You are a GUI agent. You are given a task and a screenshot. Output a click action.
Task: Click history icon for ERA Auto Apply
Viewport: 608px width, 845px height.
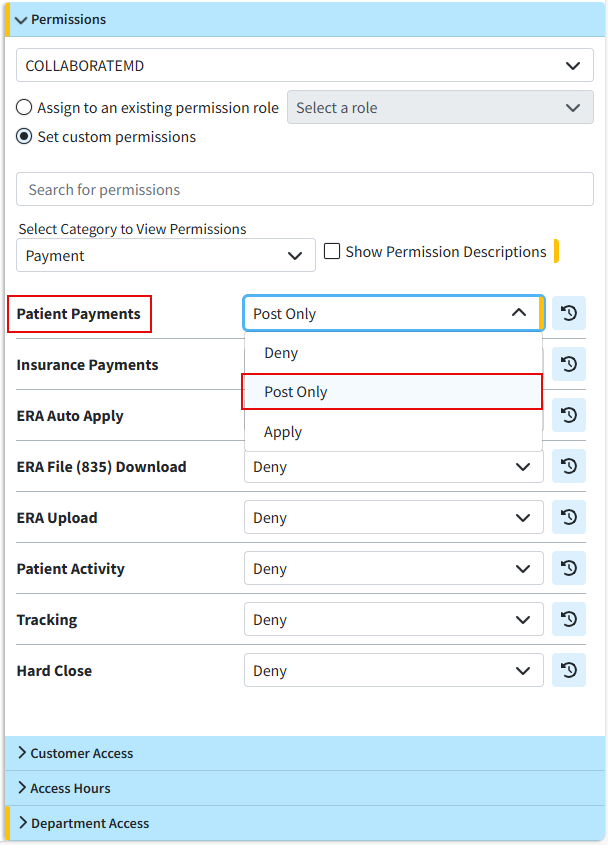568,416
